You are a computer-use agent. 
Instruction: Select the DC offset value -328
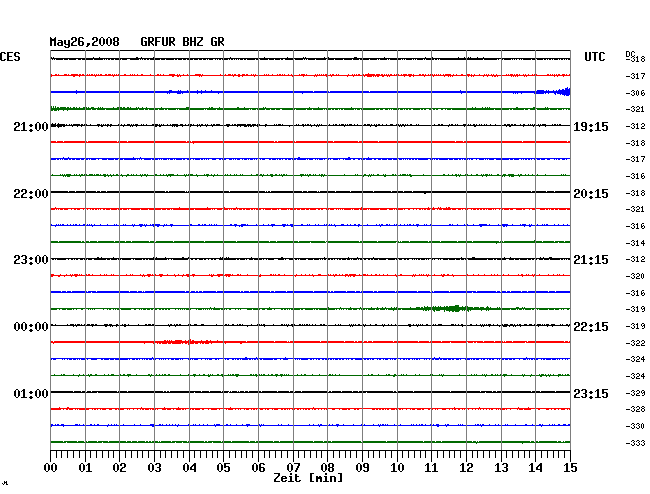635,409
